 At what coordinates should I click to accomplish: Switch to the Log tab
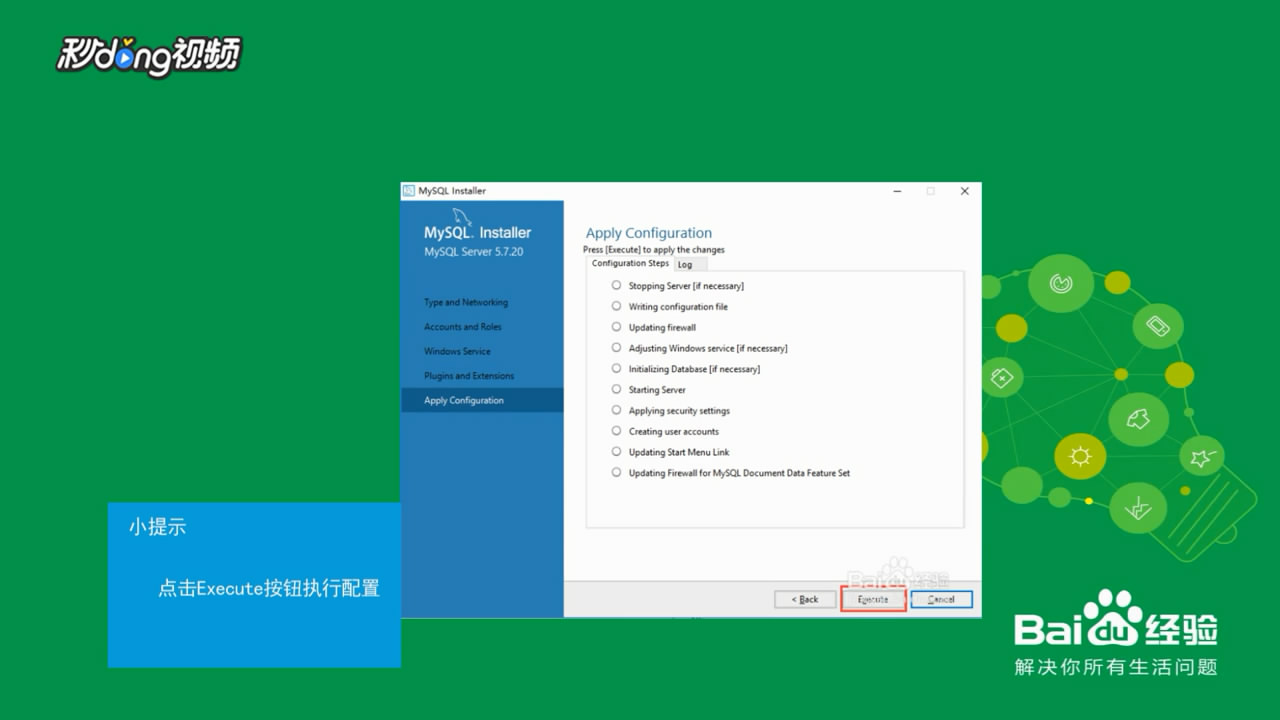[690, 265]
